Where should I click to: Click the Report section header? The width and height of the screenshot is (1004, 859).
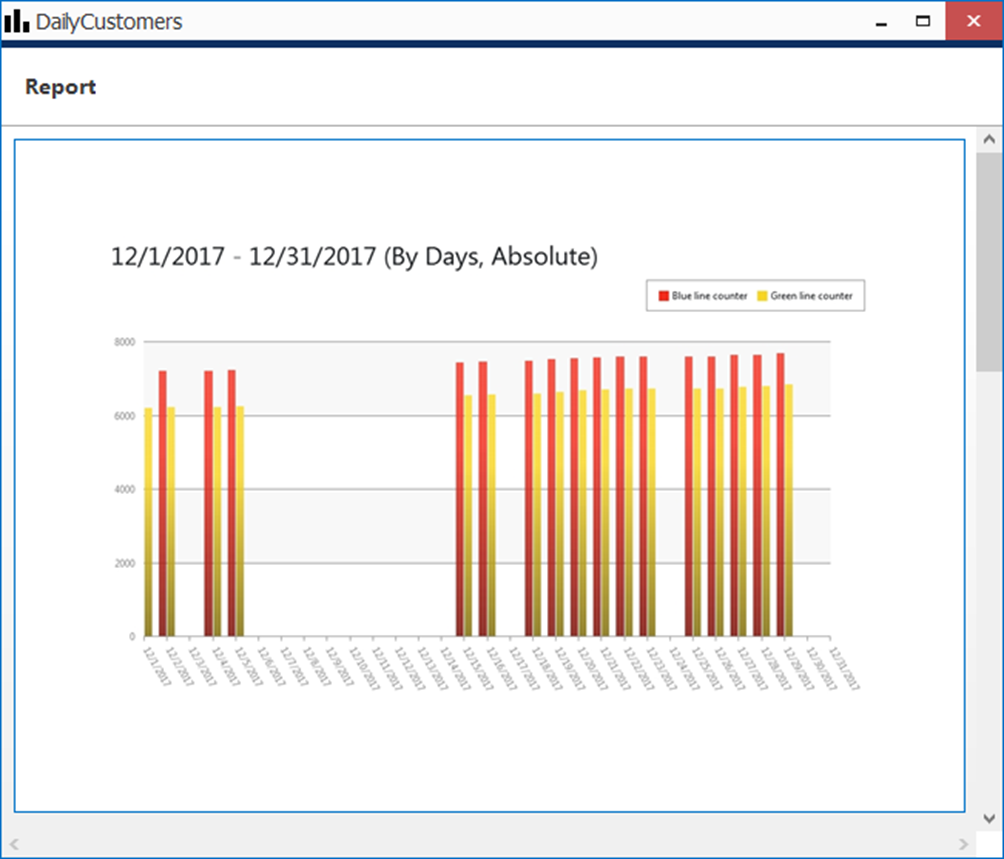point(60,87)
